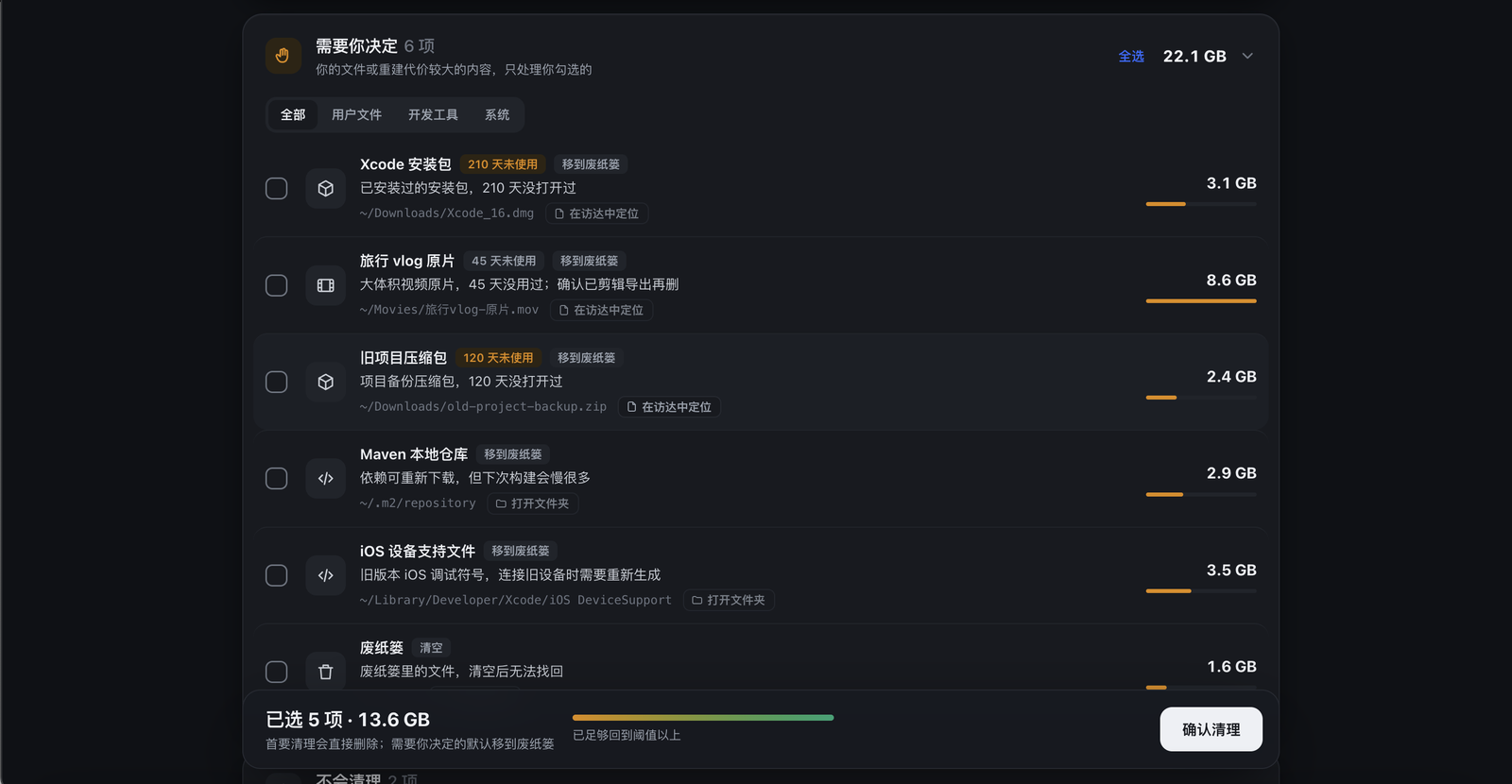The image size is (1512, 784).
Task: Check the 废纸篓 checkbox
Action: (x=277, y=672)
